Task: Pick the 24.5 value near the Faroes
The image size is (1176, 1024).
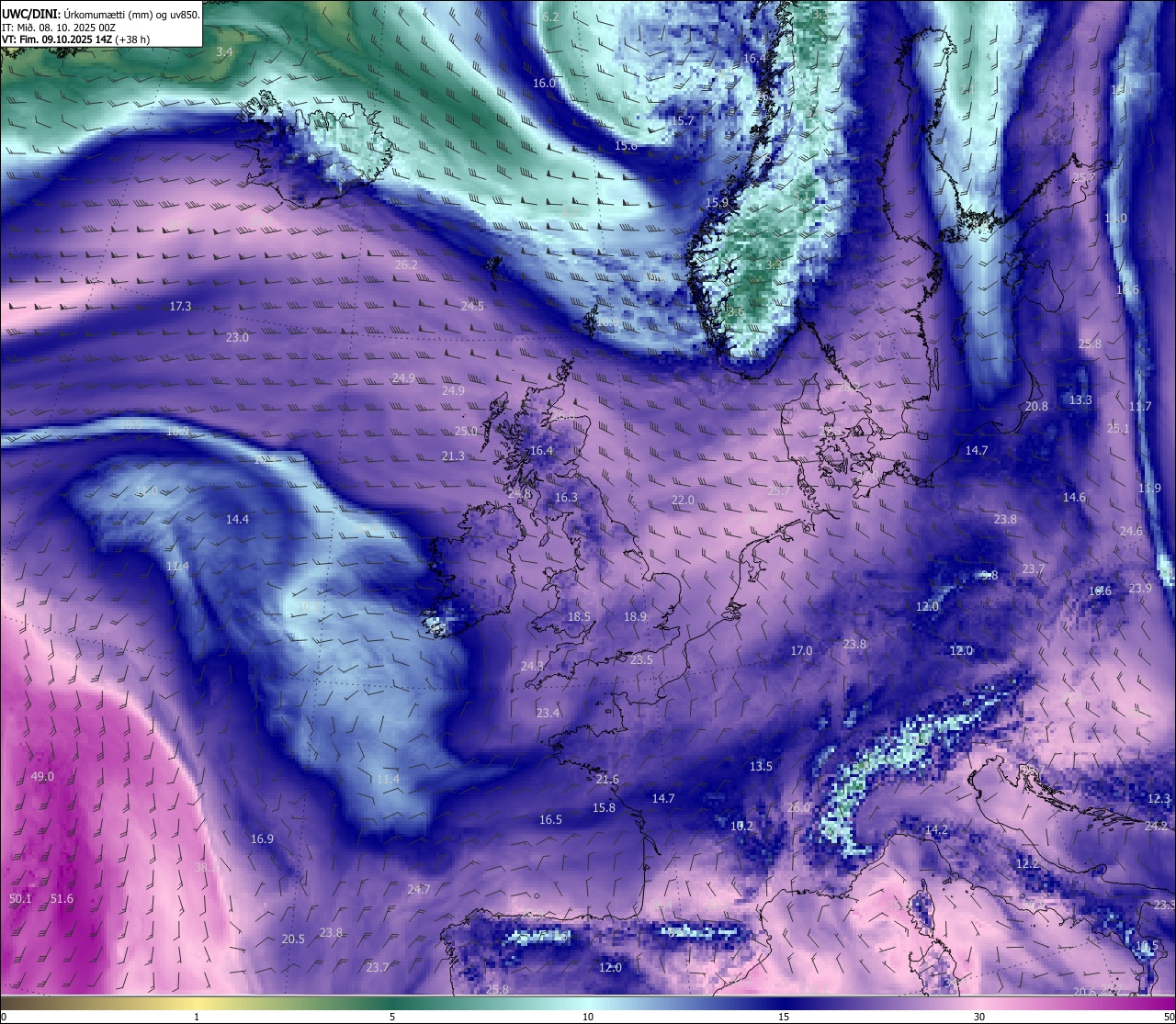Action: (472, 306)
